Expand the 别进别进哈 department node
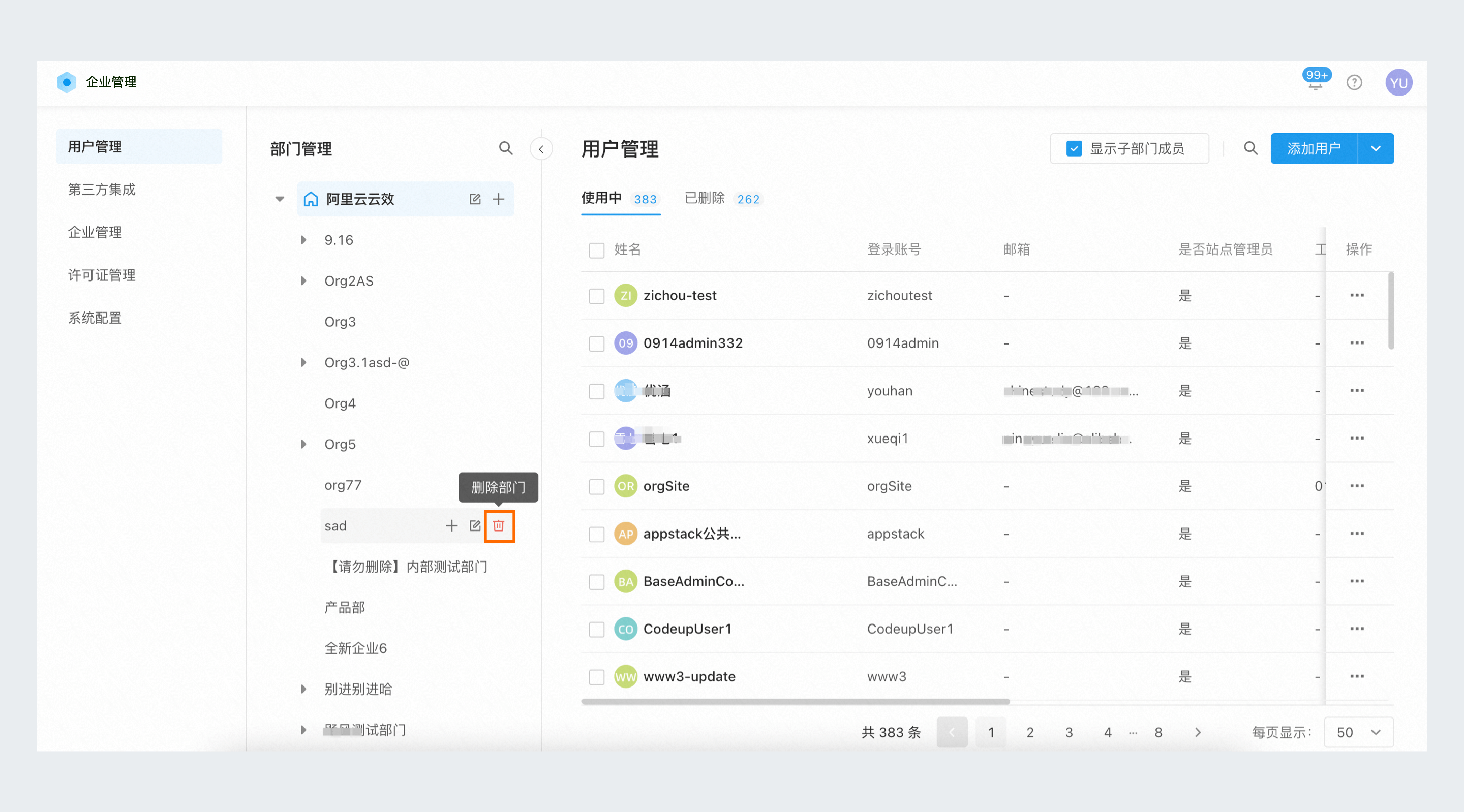 [303, 689]
